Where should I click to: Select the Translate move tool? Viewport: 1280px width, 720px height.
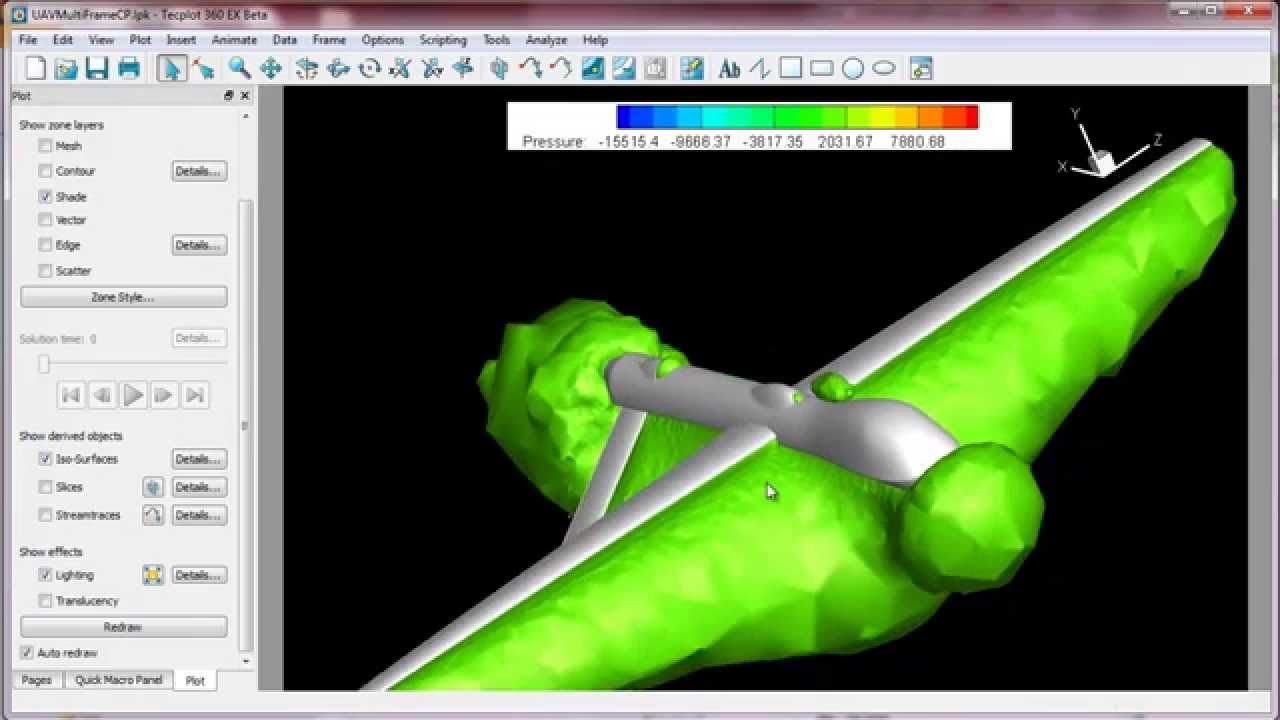pyautogui.click(x=271, y=68)
